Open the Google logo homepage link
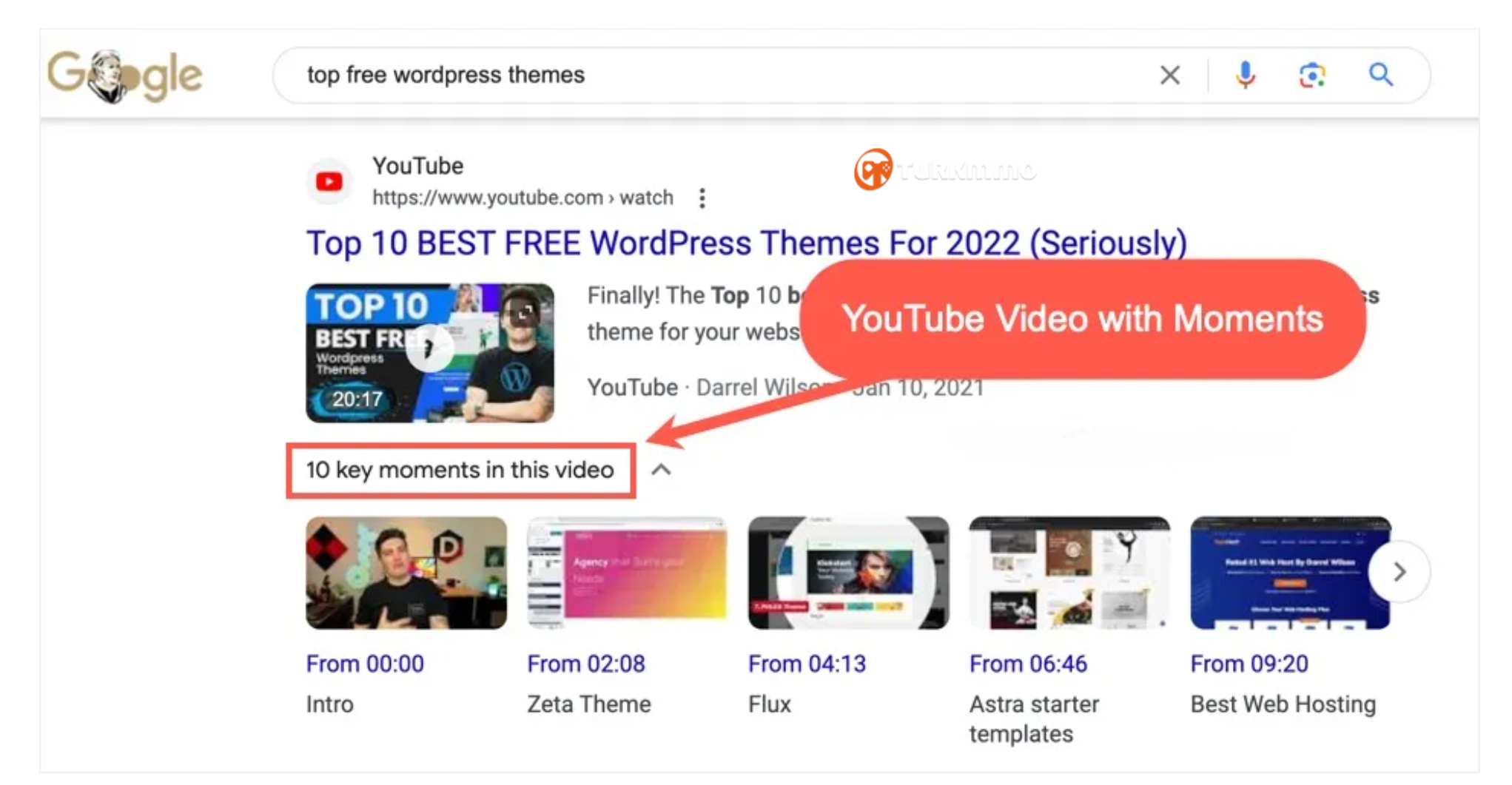 point(124,75)
